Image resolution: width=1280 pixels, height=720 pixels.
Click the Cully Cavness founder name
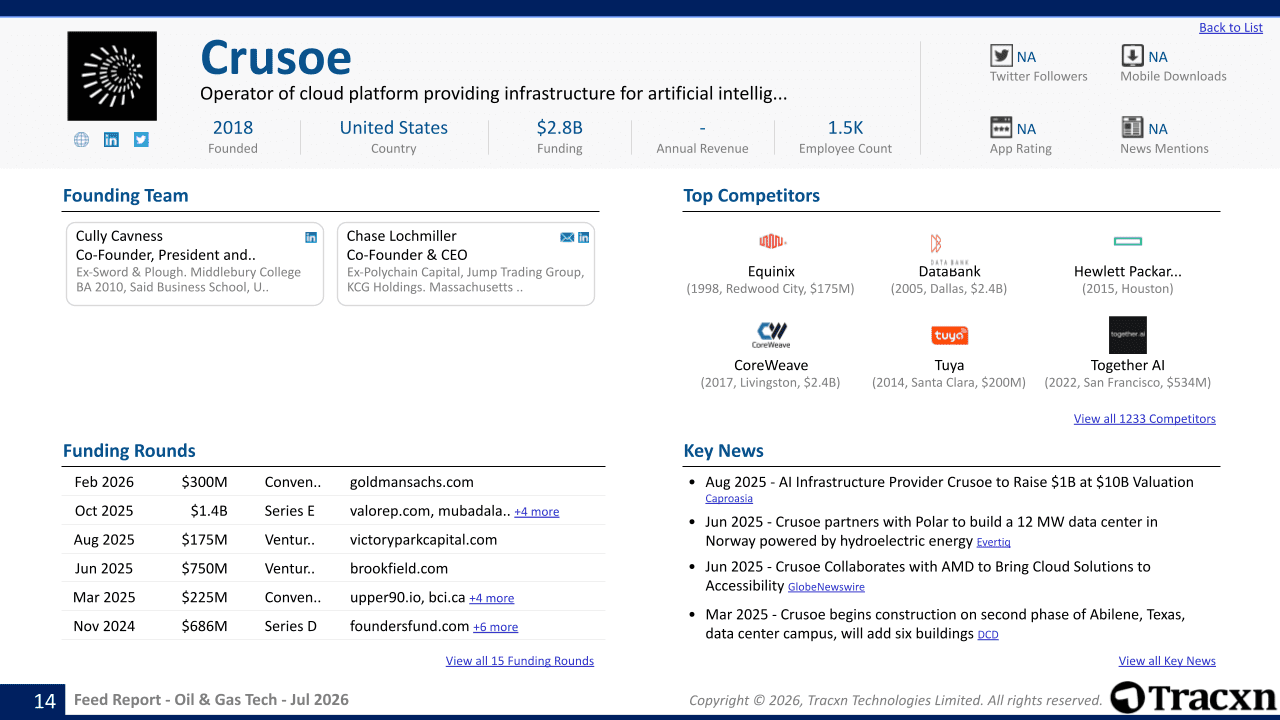119,236
